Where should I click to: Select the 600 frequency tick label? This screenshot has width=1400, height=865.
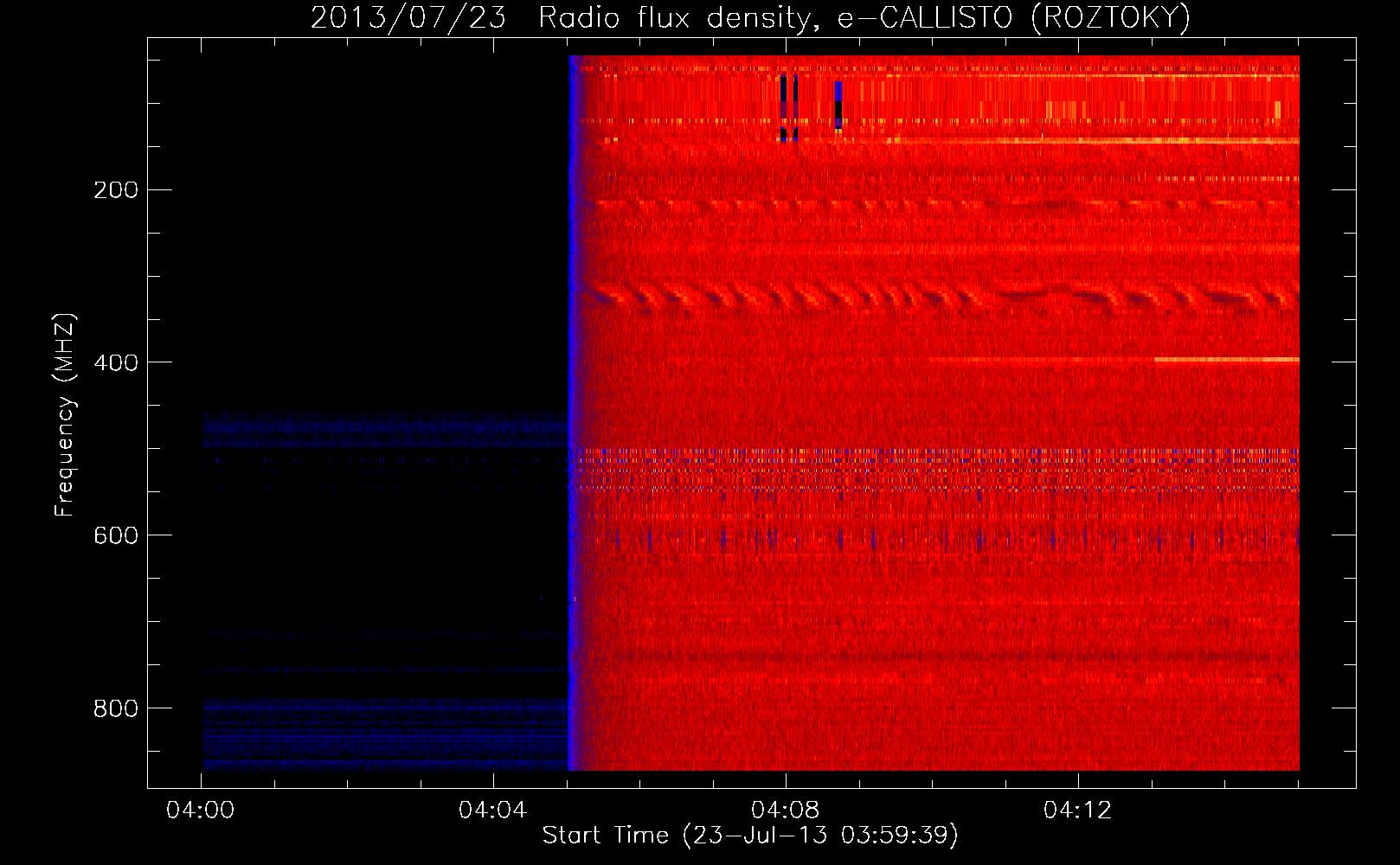click(x=116, y=535)
